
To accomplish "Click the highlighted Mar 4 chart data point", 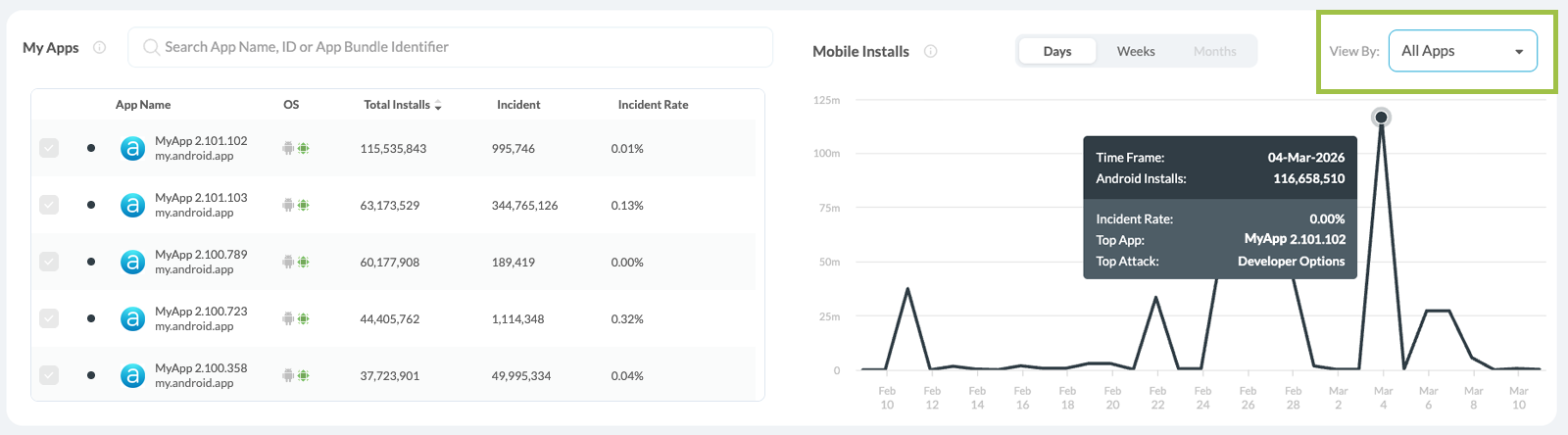I will [x=1381, y=118].
